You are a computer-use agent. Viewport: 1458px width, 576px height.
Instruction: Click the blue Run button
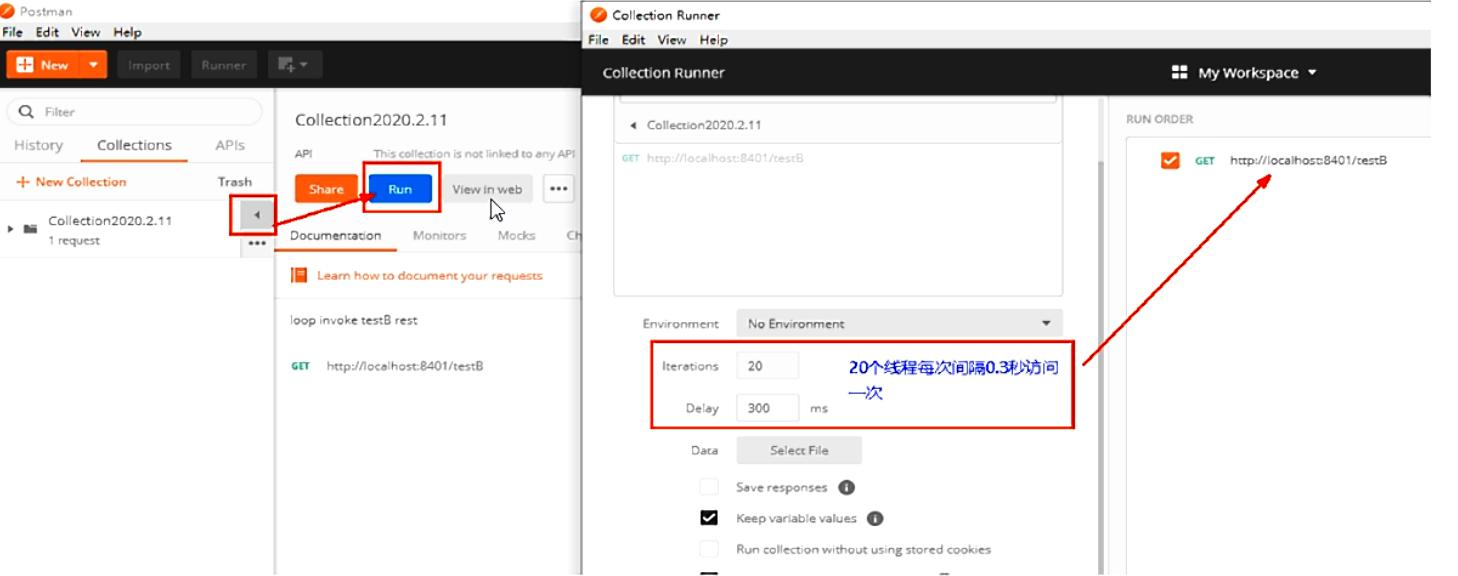click(x=400, y=189)
